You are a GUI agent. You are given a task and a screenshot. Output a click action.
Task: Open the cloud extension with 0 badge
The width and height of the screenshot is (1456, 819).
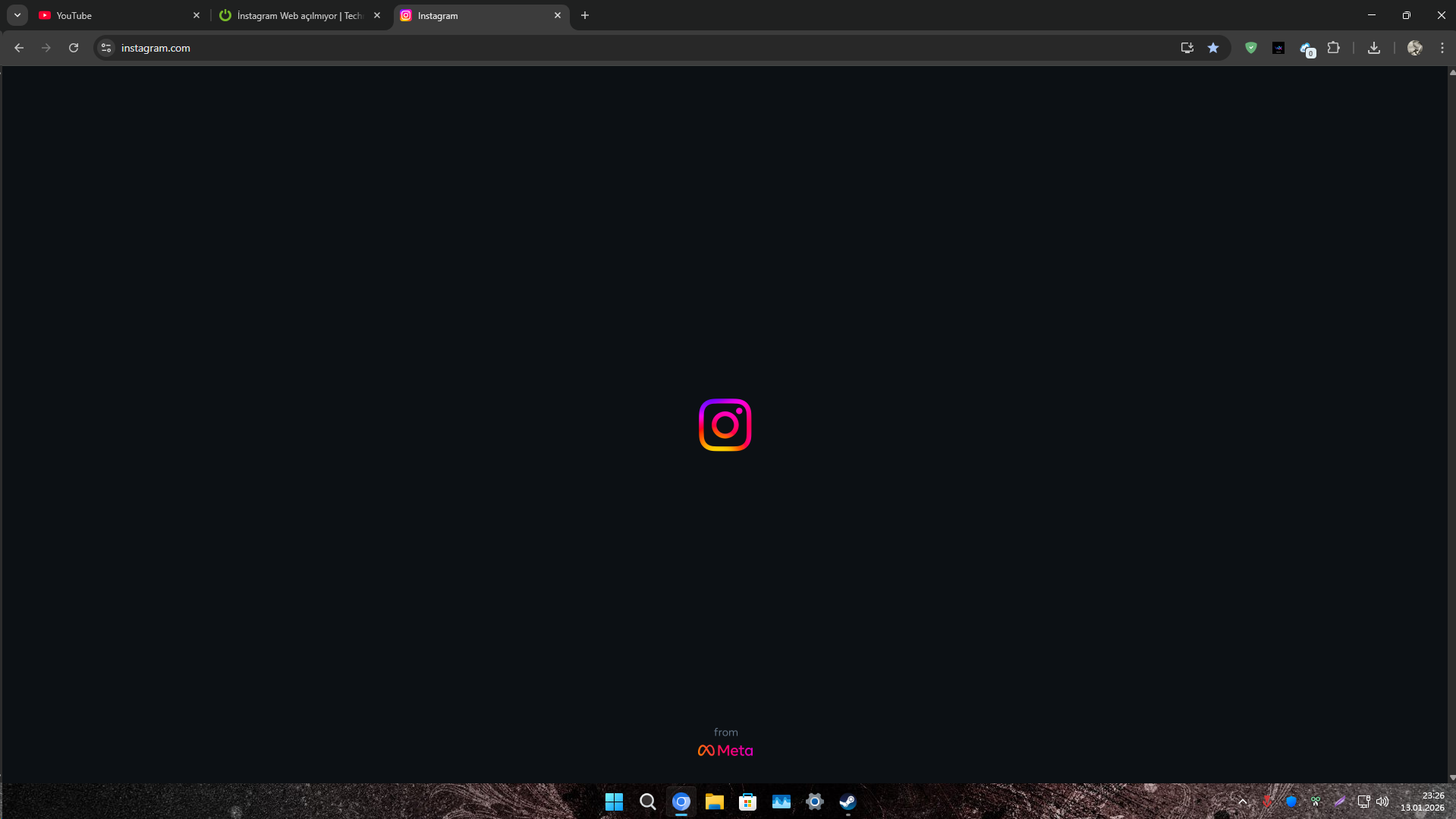coord(1307,49)
